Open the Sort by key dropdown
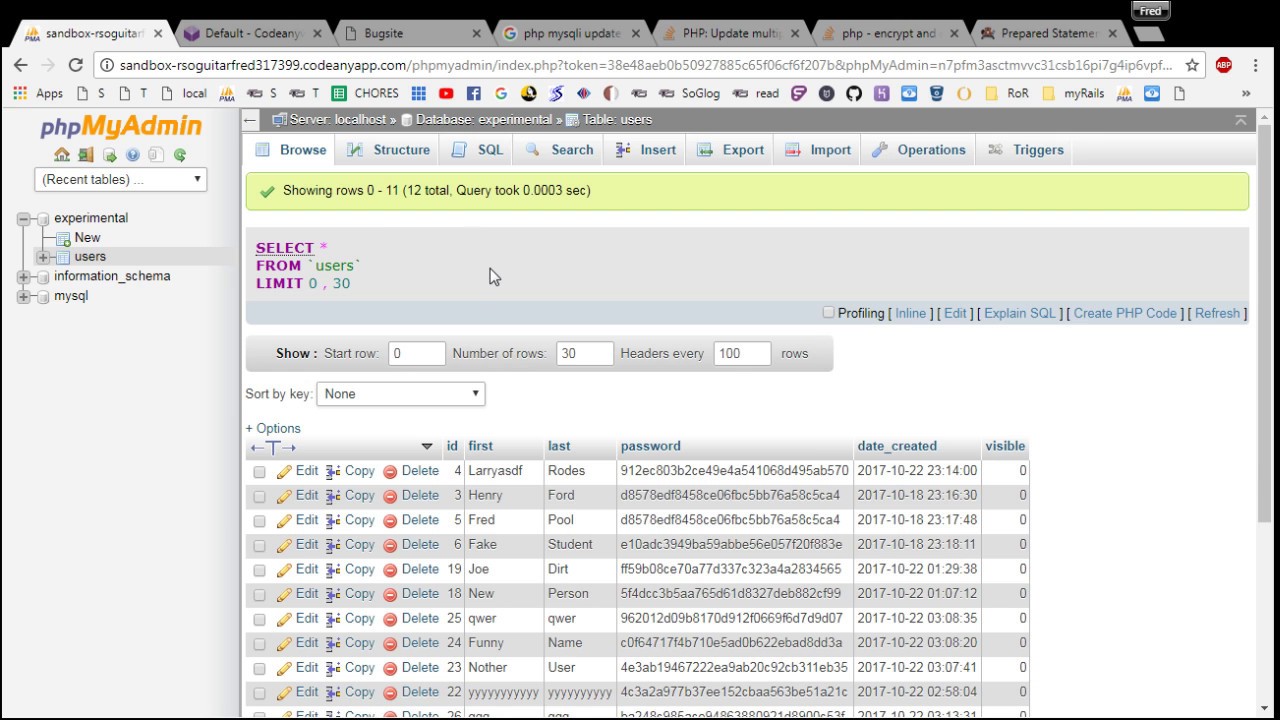 [400, 394]
